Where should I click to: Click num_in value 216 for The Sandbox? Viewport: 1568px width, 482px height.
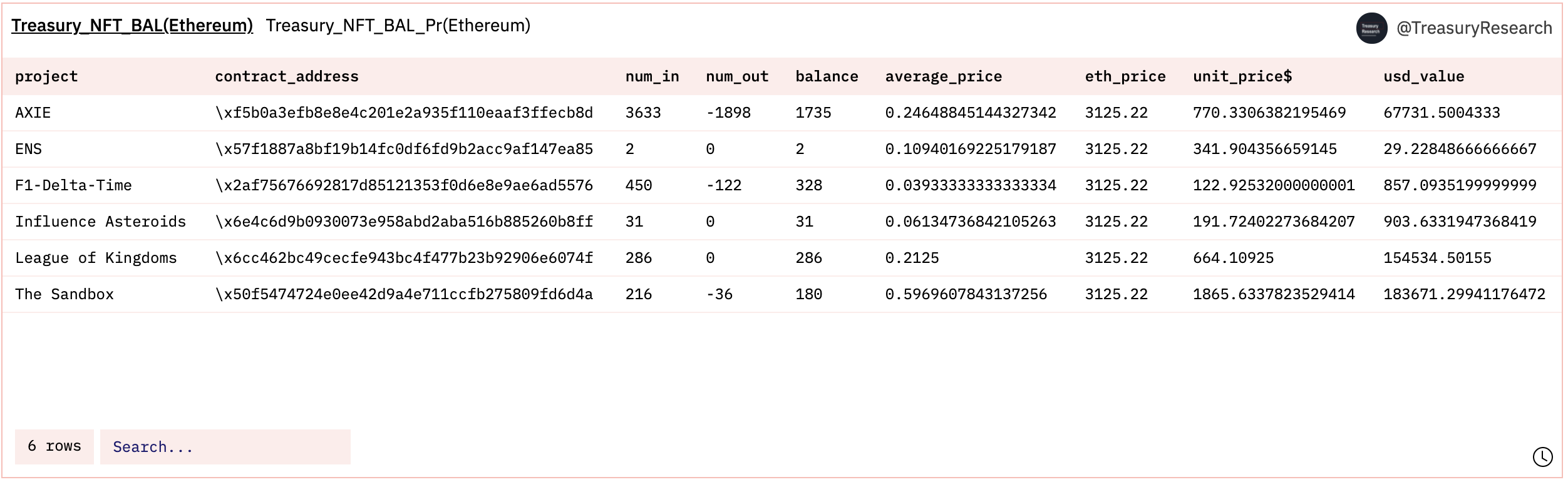[639, 294]
